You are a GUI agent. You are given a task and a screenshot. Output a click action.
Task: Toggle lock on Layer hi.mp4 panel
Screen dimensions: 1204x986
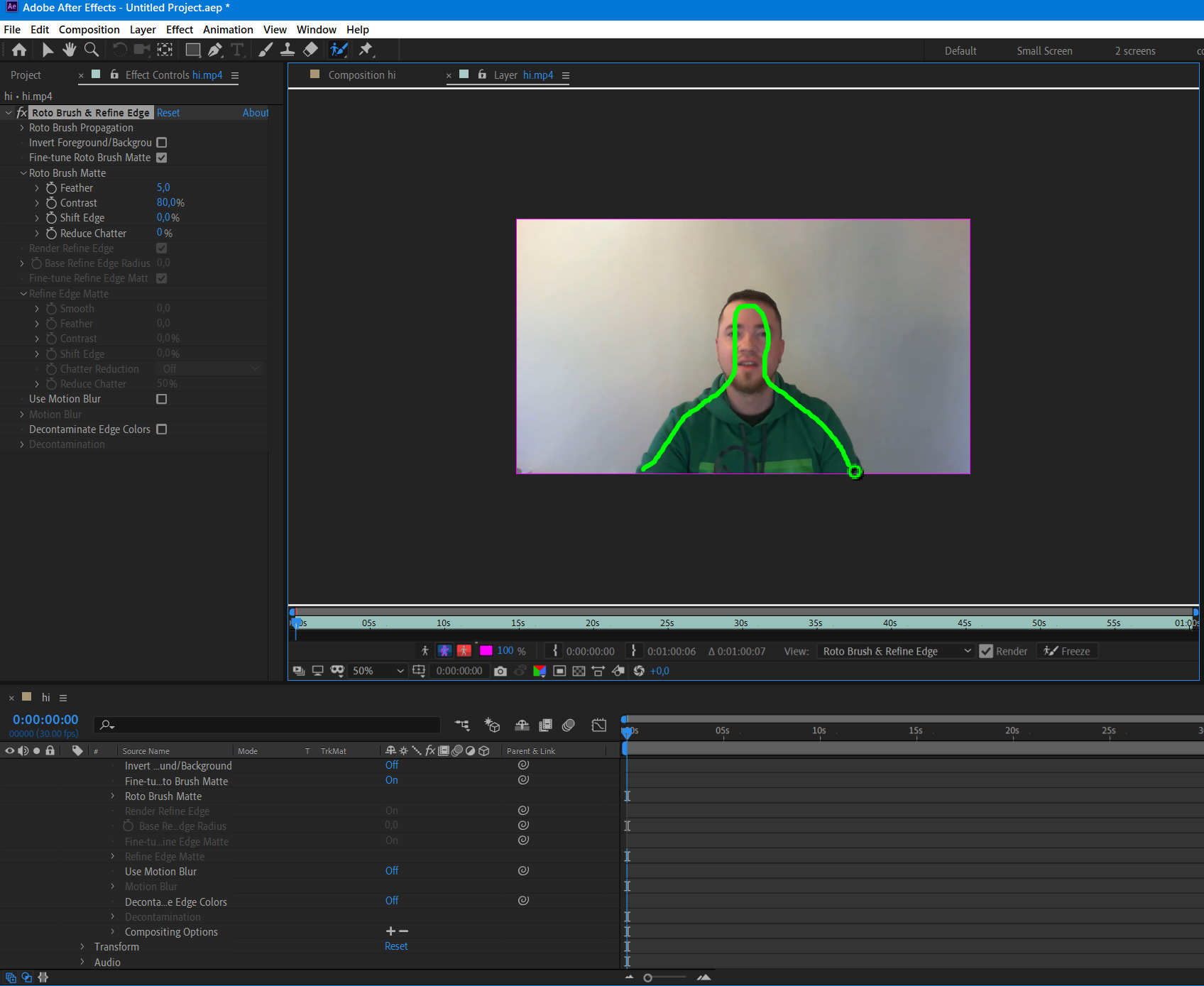click(482, 75)
